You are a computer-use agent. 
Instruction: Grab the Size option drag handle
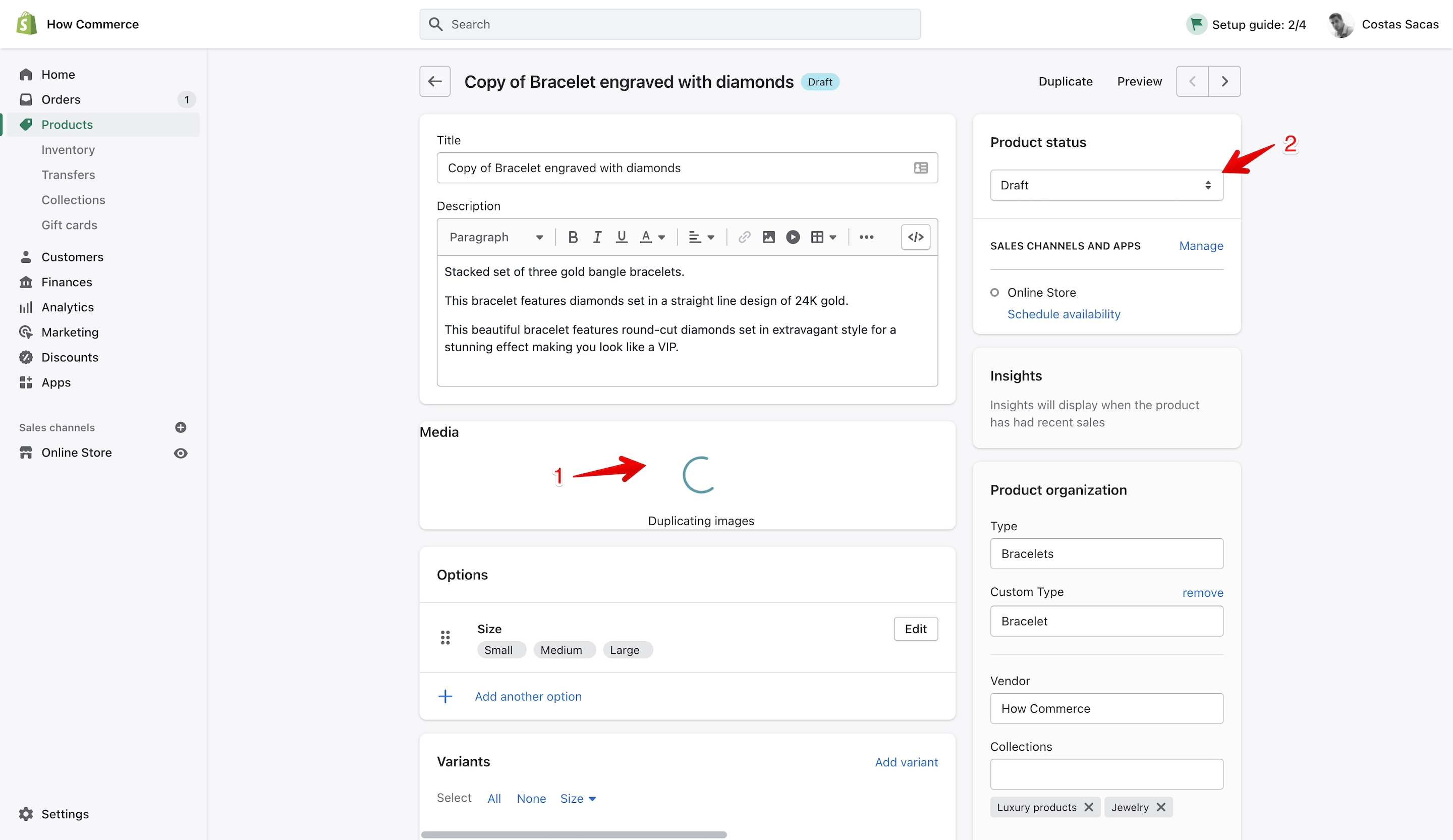coord(444,637)
